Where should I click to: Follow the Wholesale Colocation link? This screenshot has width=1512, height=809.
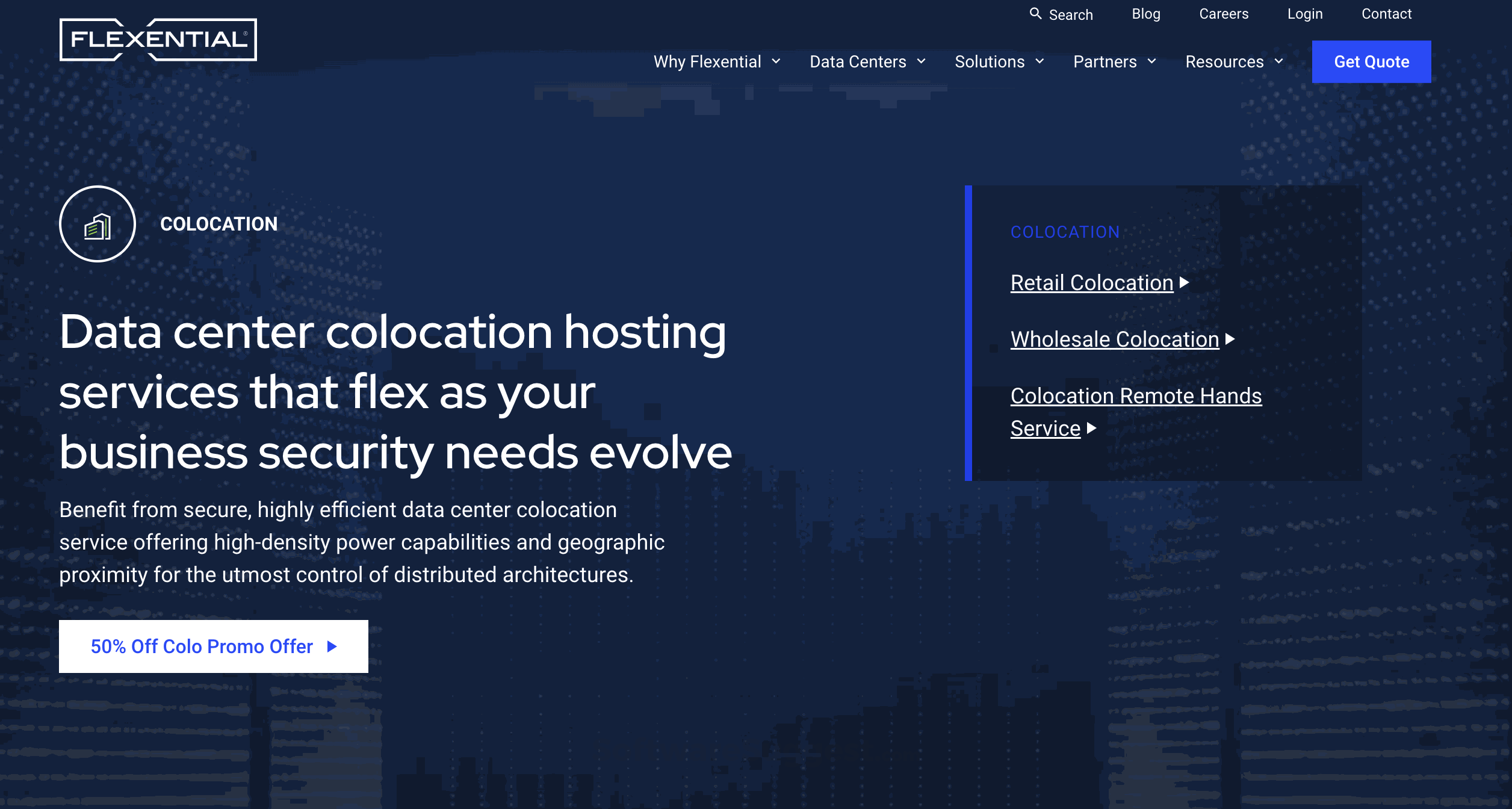(x=1114, y=339)
